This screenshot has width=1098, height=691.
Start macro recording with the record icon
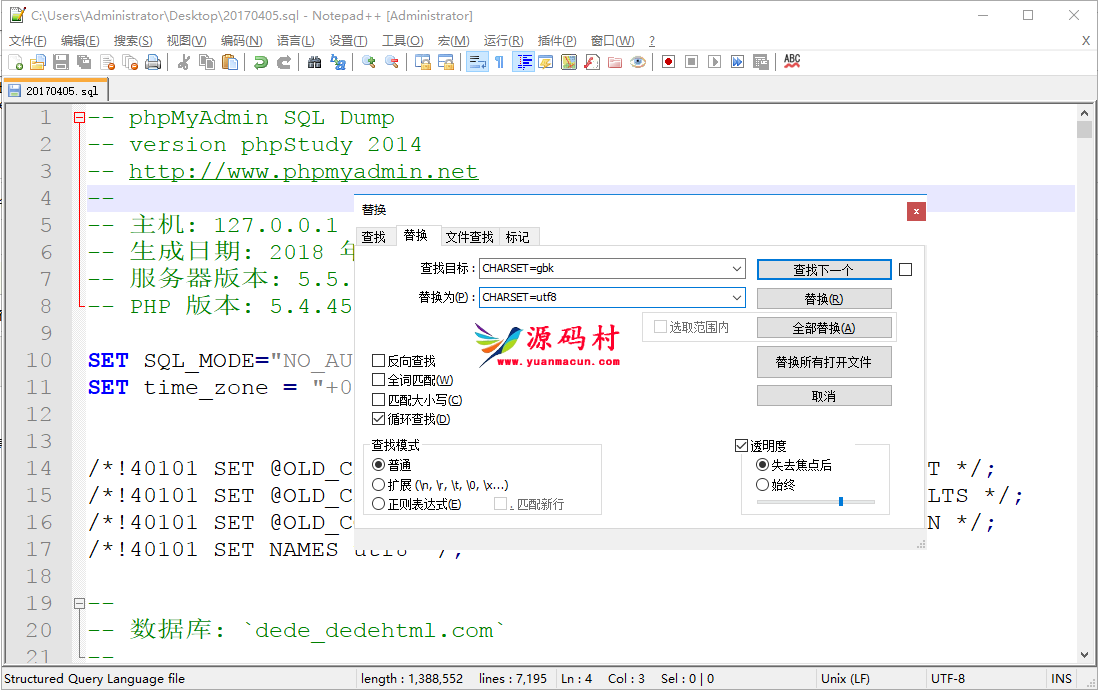click(668, 61)
